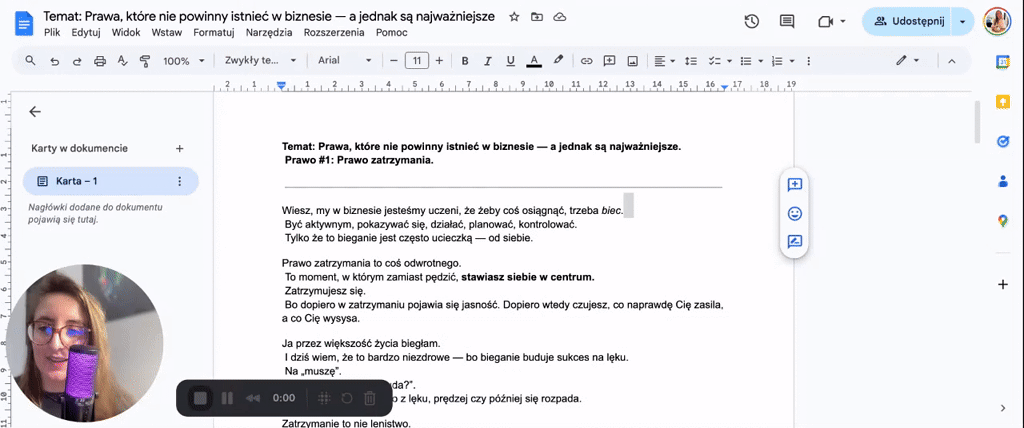Toggle italic formatting
This screenshot has width=1024, height=428.
pyautogui.click(x=487, y=61)
